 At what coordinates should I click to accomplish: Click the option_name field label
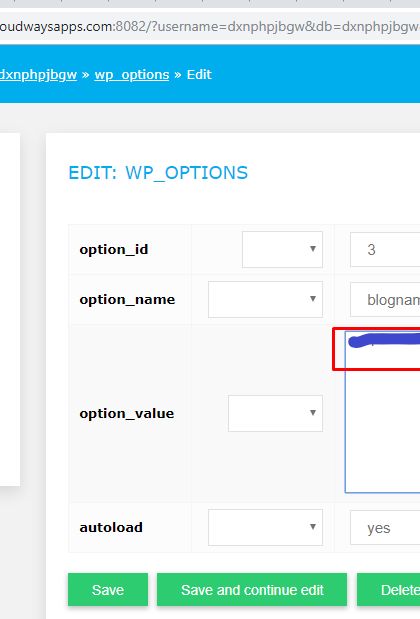click(x=127, y=300)
